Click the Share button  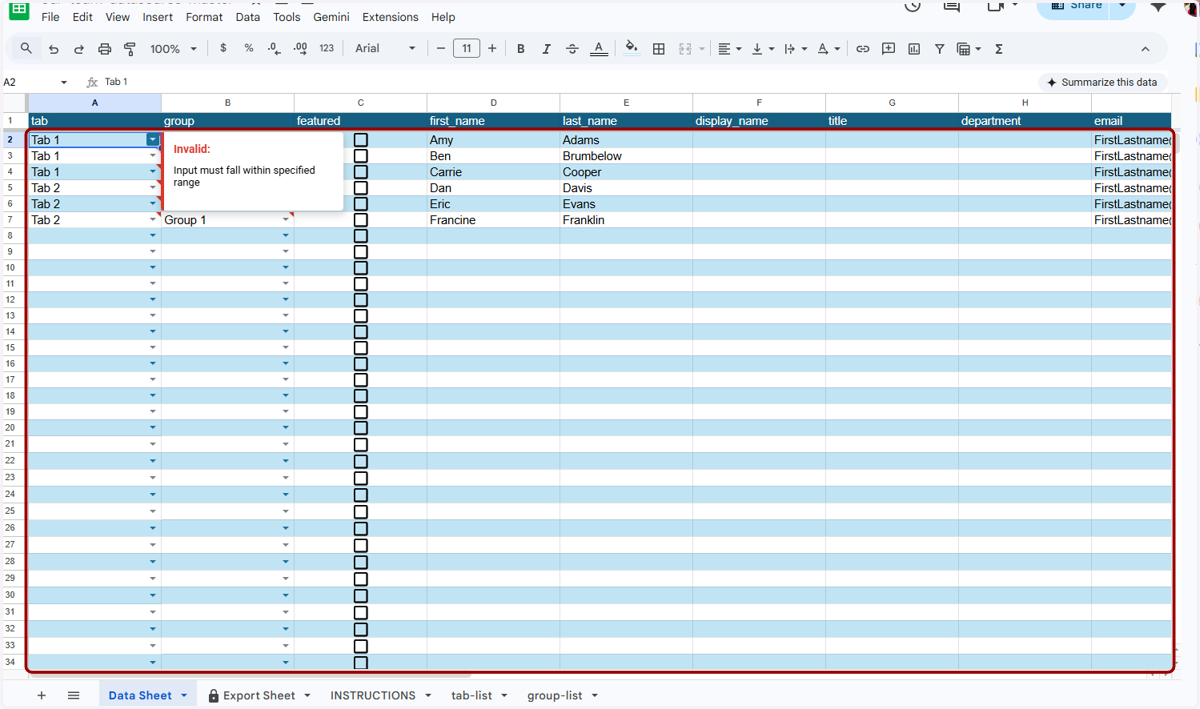coord(1076,6)
